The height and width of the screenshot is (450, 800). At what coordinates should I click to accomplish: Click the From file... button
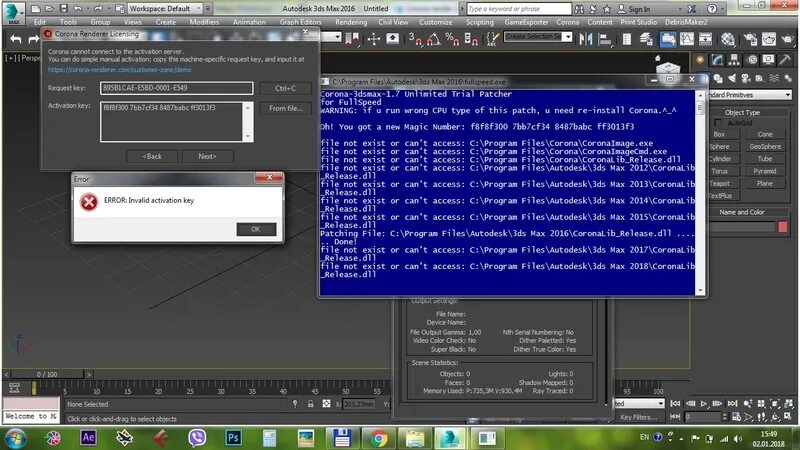(285, 108)
